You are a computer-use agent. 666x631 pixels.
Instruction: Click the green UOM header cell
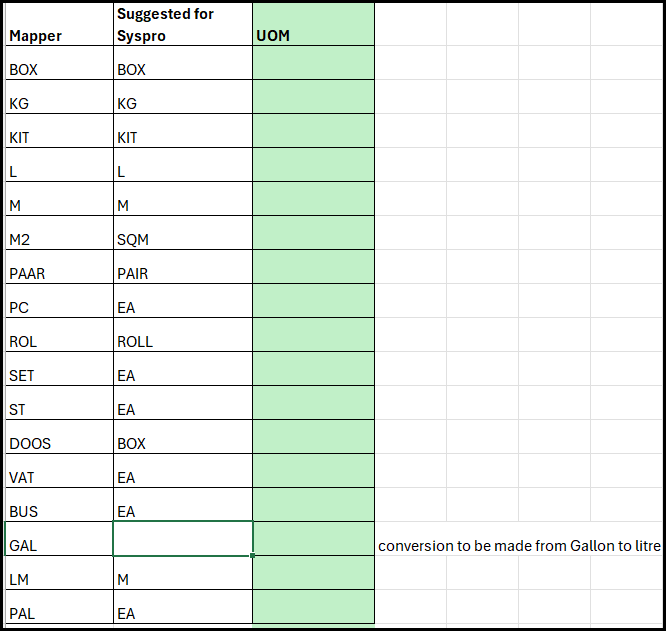313,25
